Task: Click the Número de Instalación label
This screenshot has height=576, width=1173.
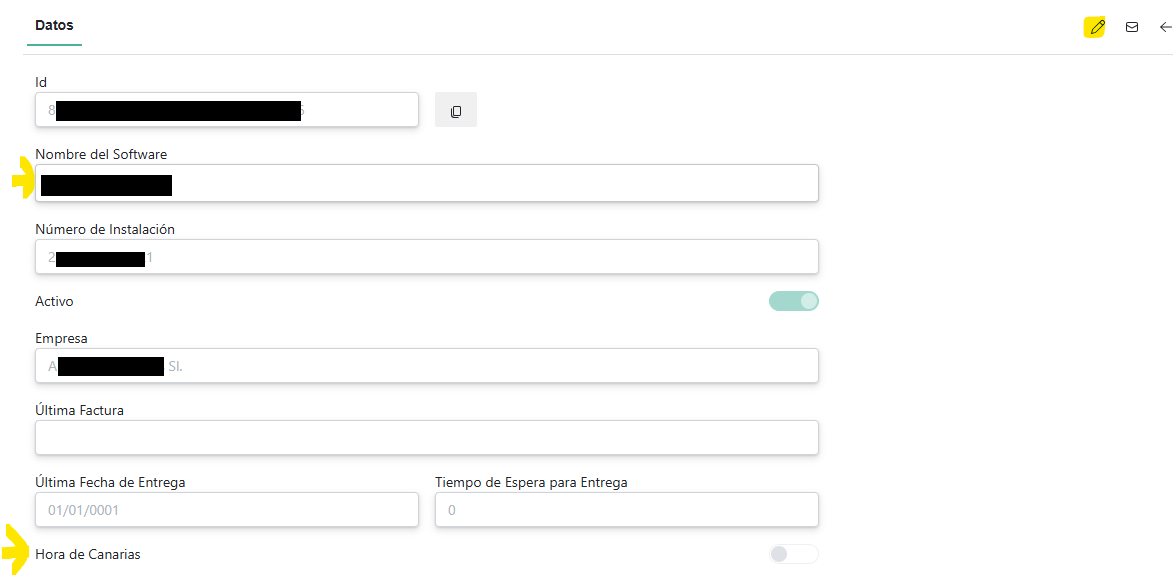Action: coord(105,229)
